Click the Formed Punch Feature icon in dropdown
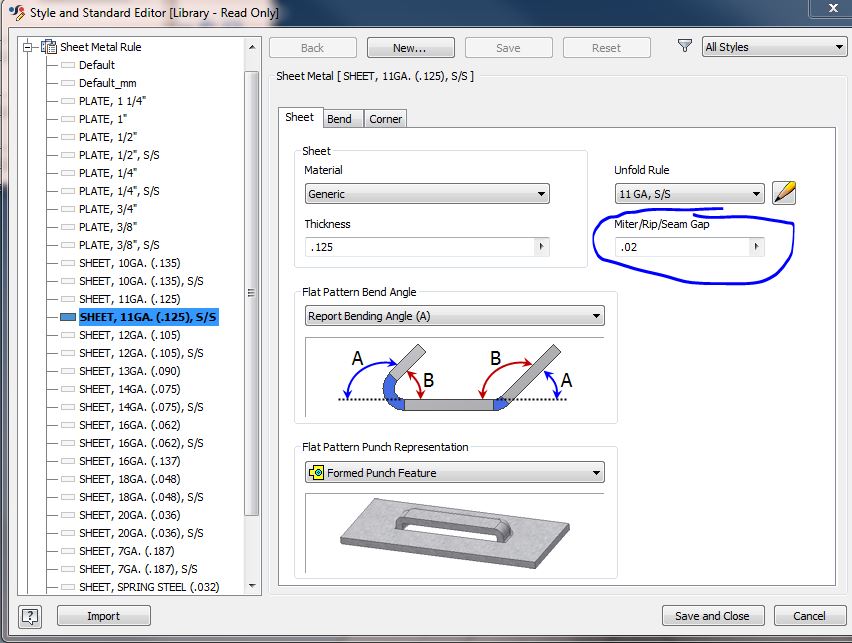852x643 pixels. click(x=317, y=473)
